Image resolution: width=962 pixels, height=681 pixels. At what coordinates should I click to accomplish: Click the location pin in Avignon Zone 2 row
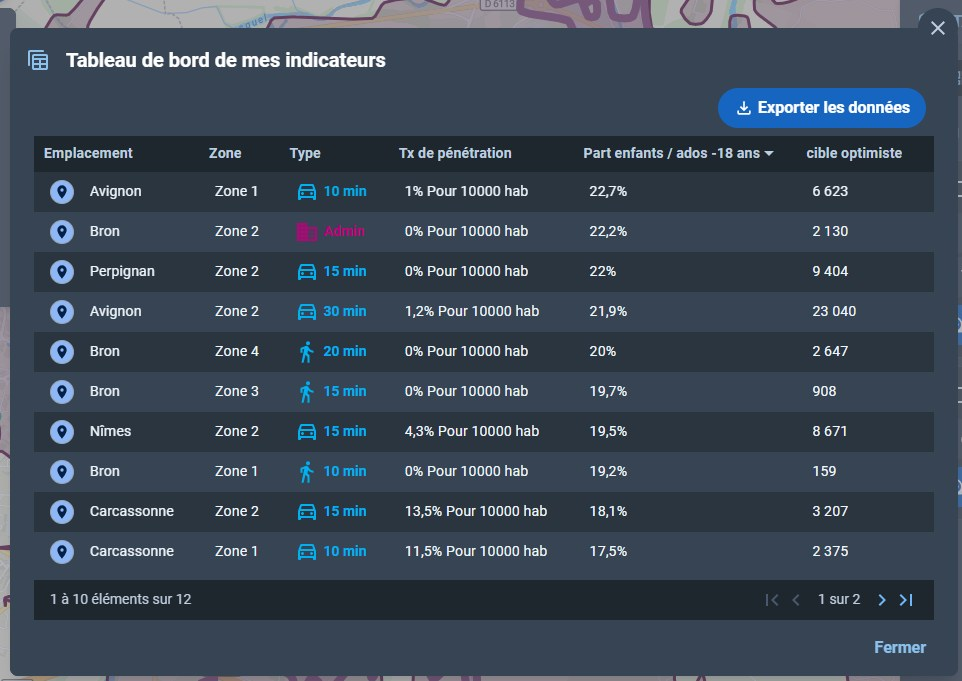(x=61, y=312)
